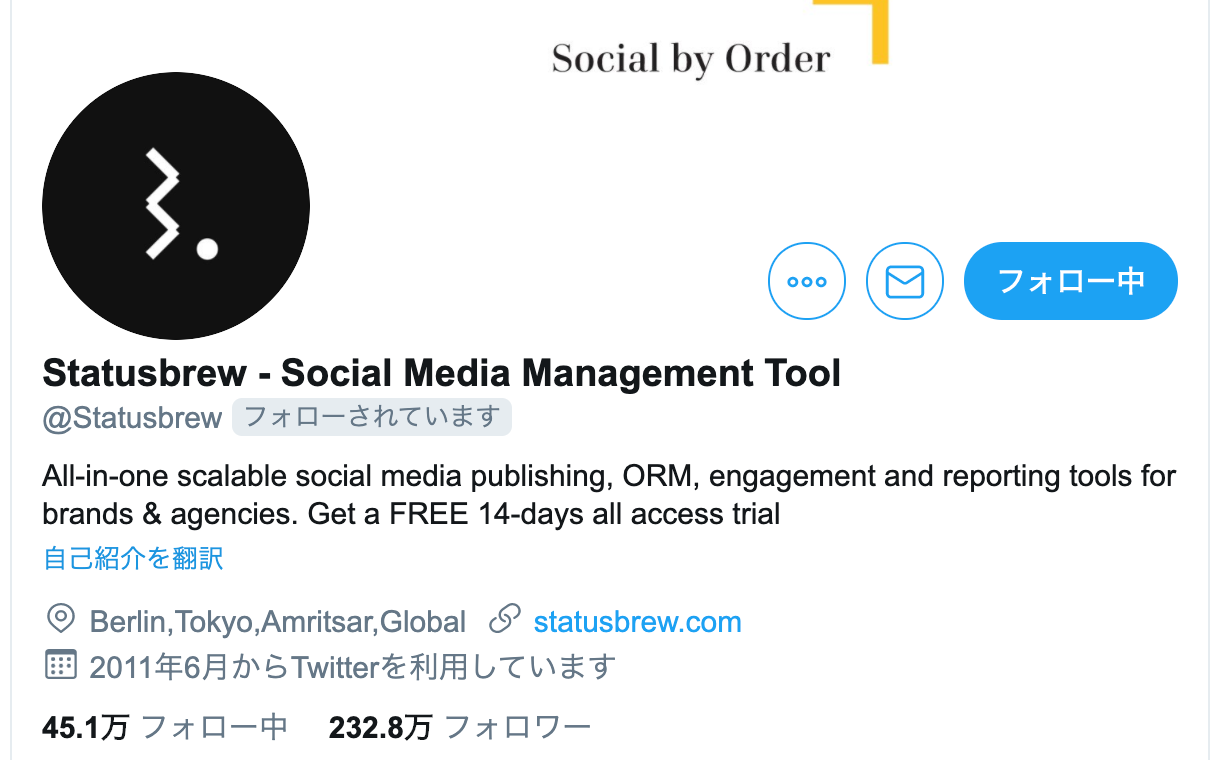Open the statusbrew.com website link
This screenshot has height=760, width=1210.
point(637,622)
